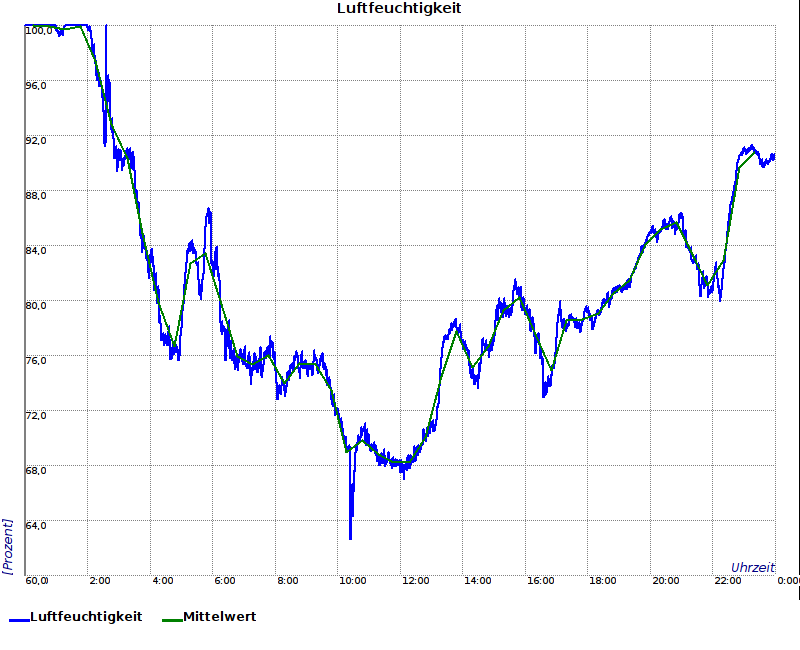
Task: Click the blue Luftfeuchtigkeit legend color swatch
Action: (x=19, y=620)
